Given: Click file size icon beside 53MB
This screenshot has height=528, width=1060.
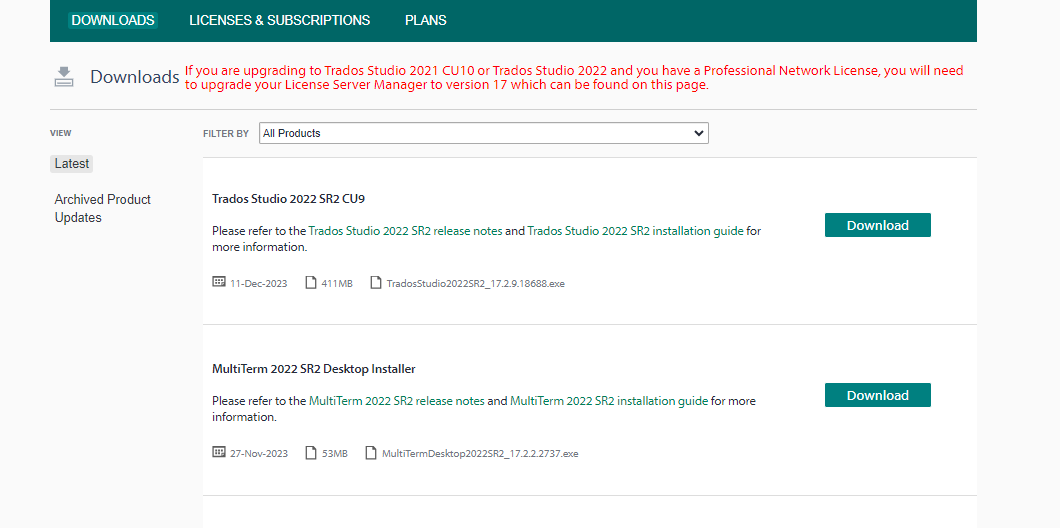Looking at the screenshot, I should tap(311, 452).
